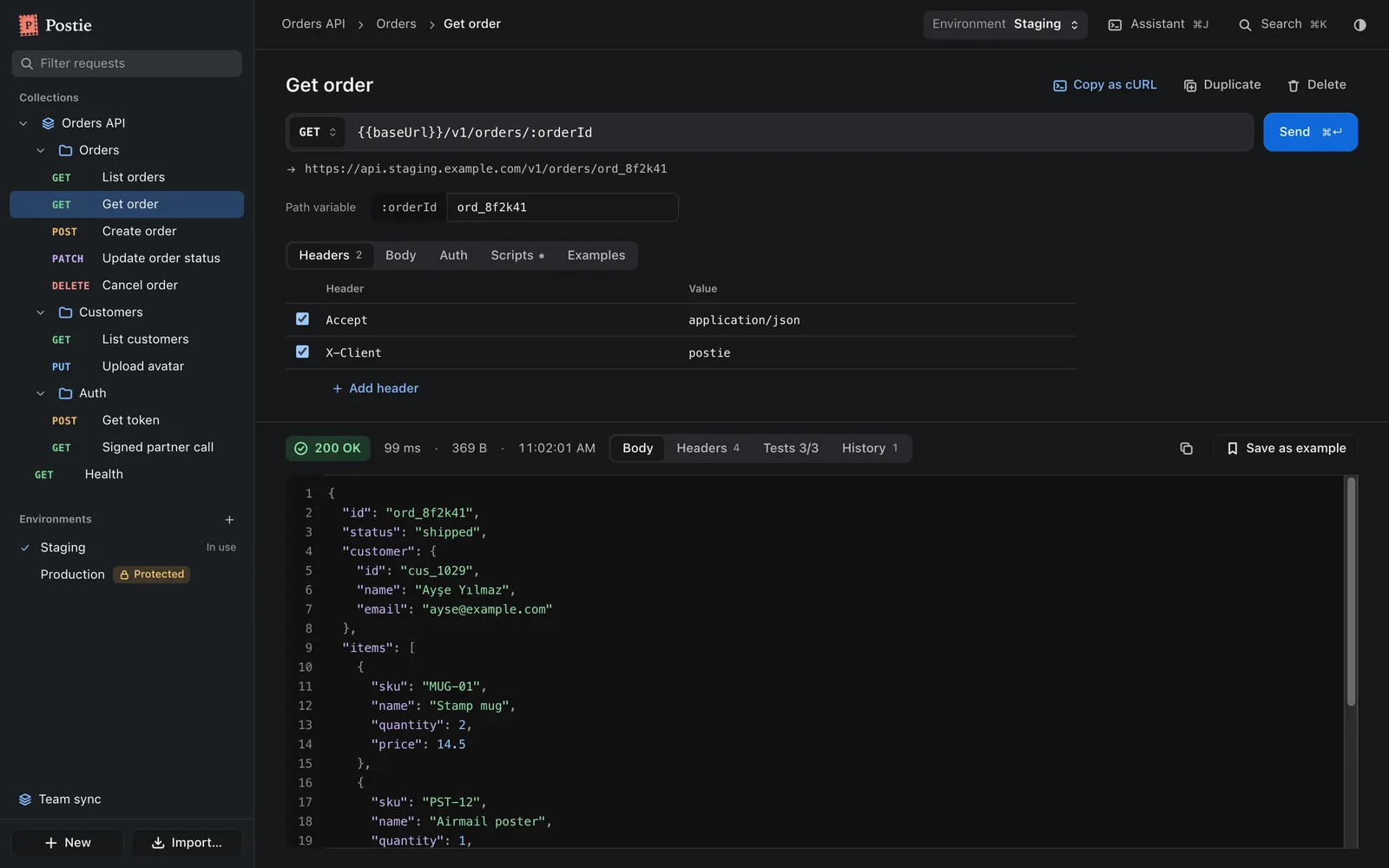The width and height of the screenshot is (1389, 868).
Task: Open the Tests 3/3 response tab
Action: pos(790,448)
